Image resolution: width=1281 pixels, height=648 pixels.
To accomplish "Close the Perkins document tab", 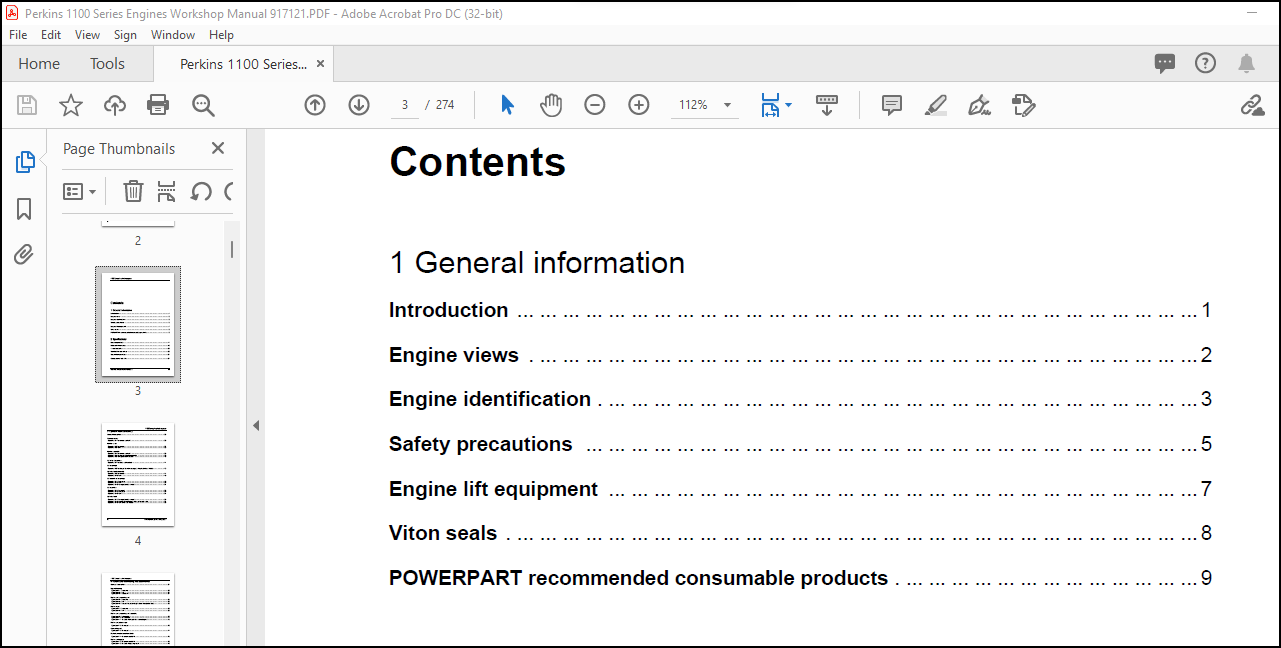I will 320,63.
